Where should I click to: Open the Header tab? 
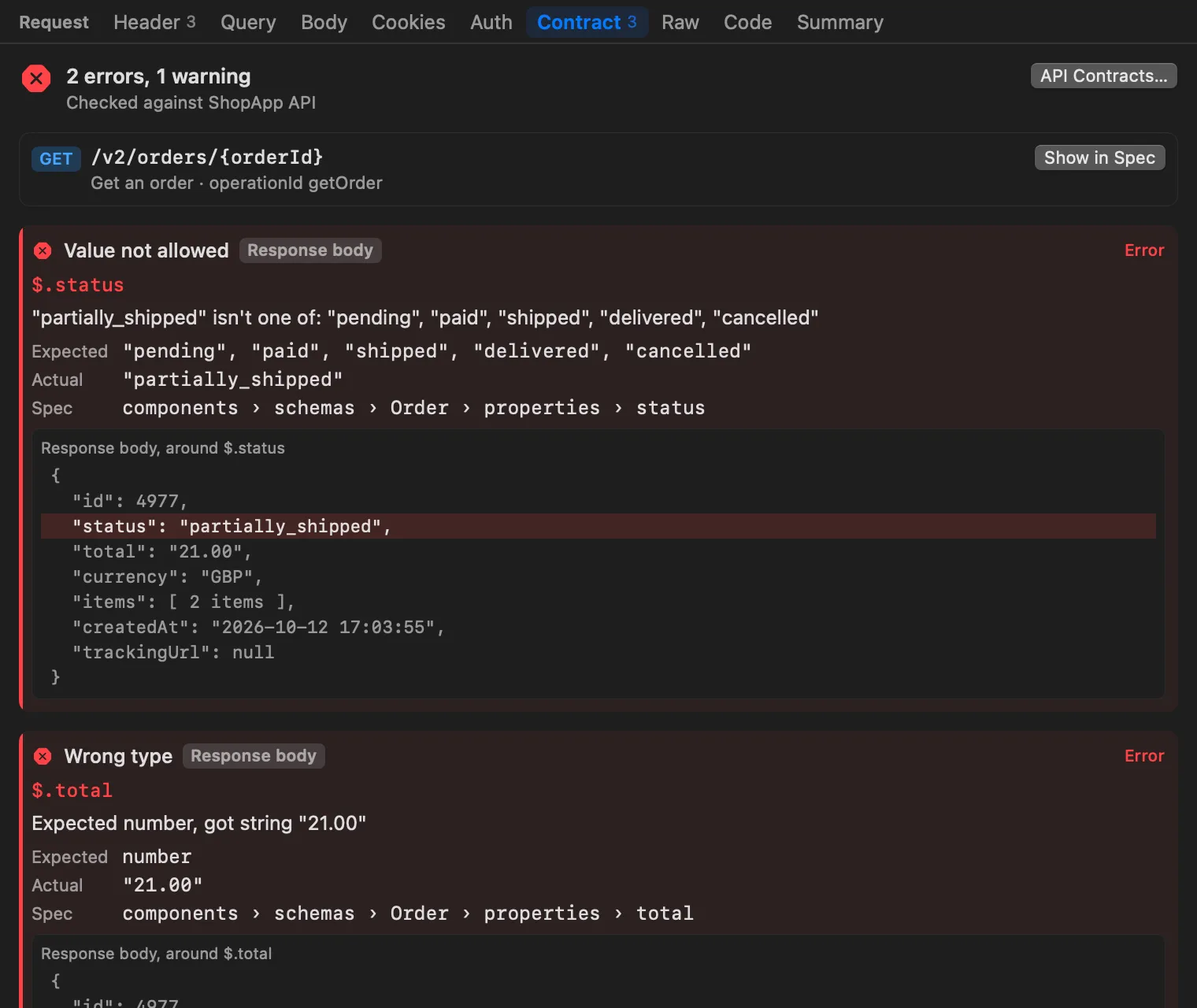[x=154, y=22]
